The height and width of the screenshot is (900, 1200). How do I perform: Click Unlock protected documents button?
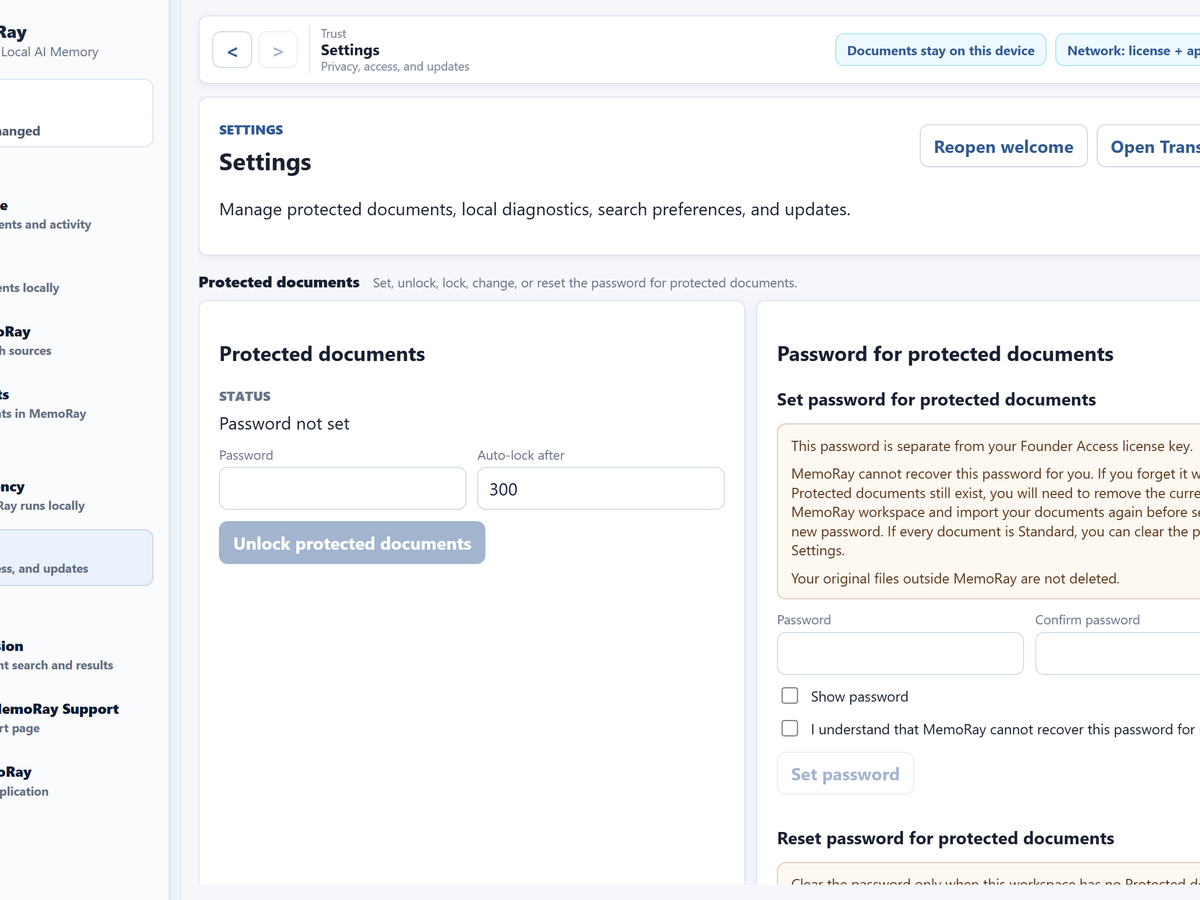[x=352, y=543]
